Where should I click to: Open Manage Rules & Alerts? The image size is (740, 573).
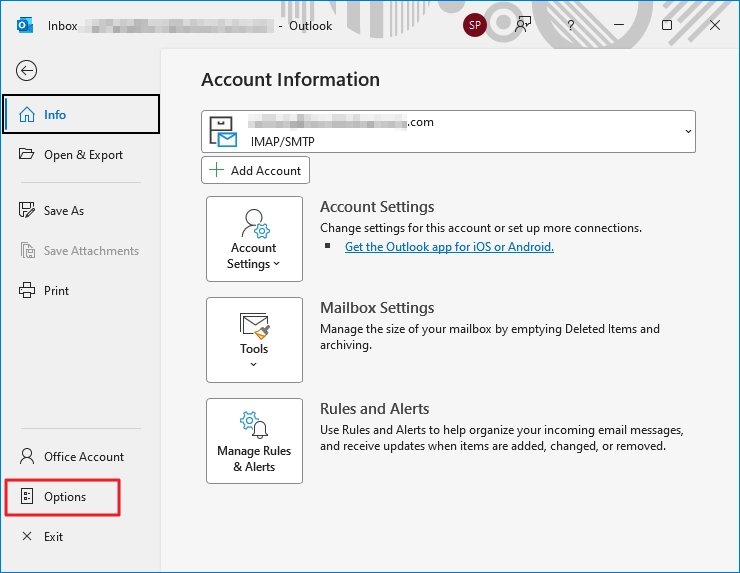254,441
